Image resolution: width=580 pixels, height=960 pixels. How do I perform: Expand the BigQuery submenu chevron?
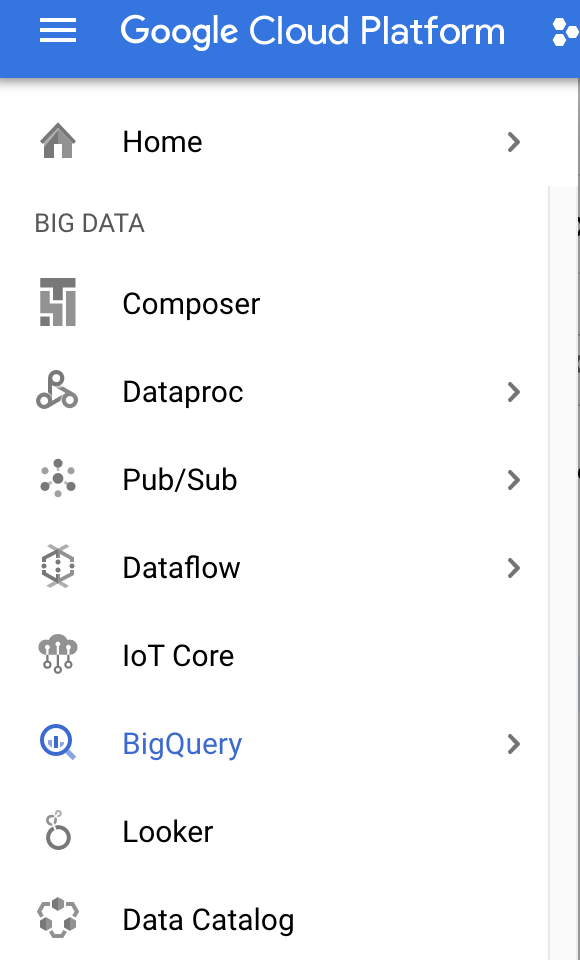coord(514,744)
